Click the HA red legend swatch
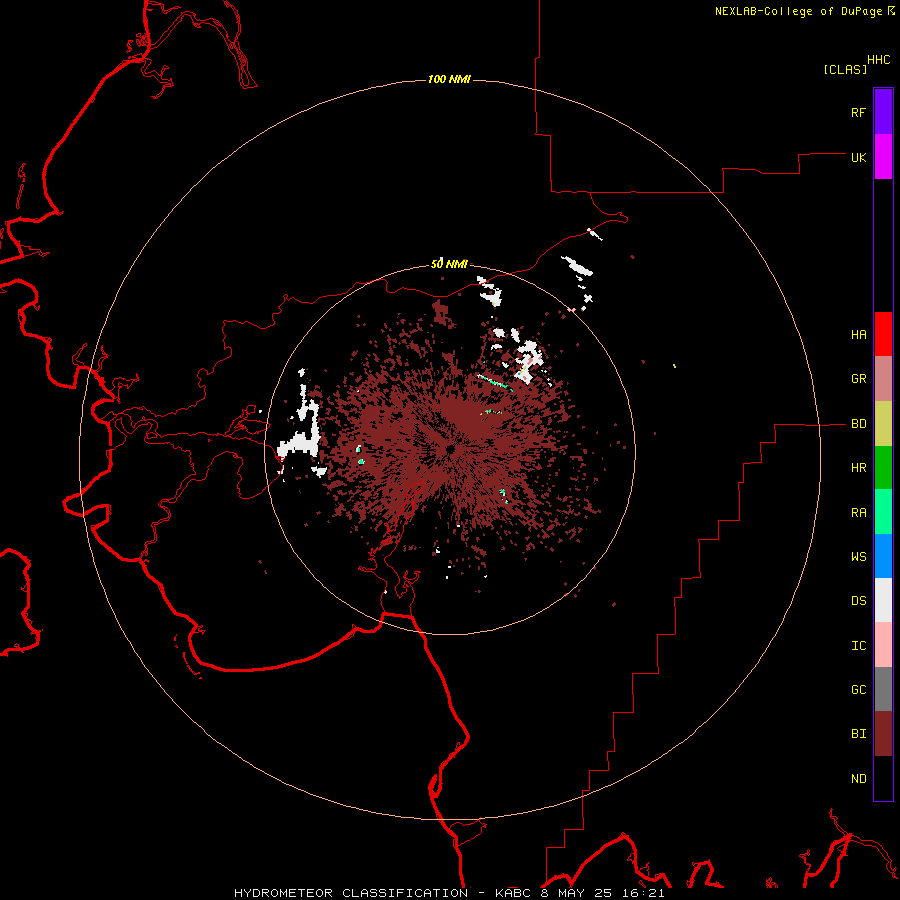The height and width of the screenshot is (900, 900). pos(883,334)
